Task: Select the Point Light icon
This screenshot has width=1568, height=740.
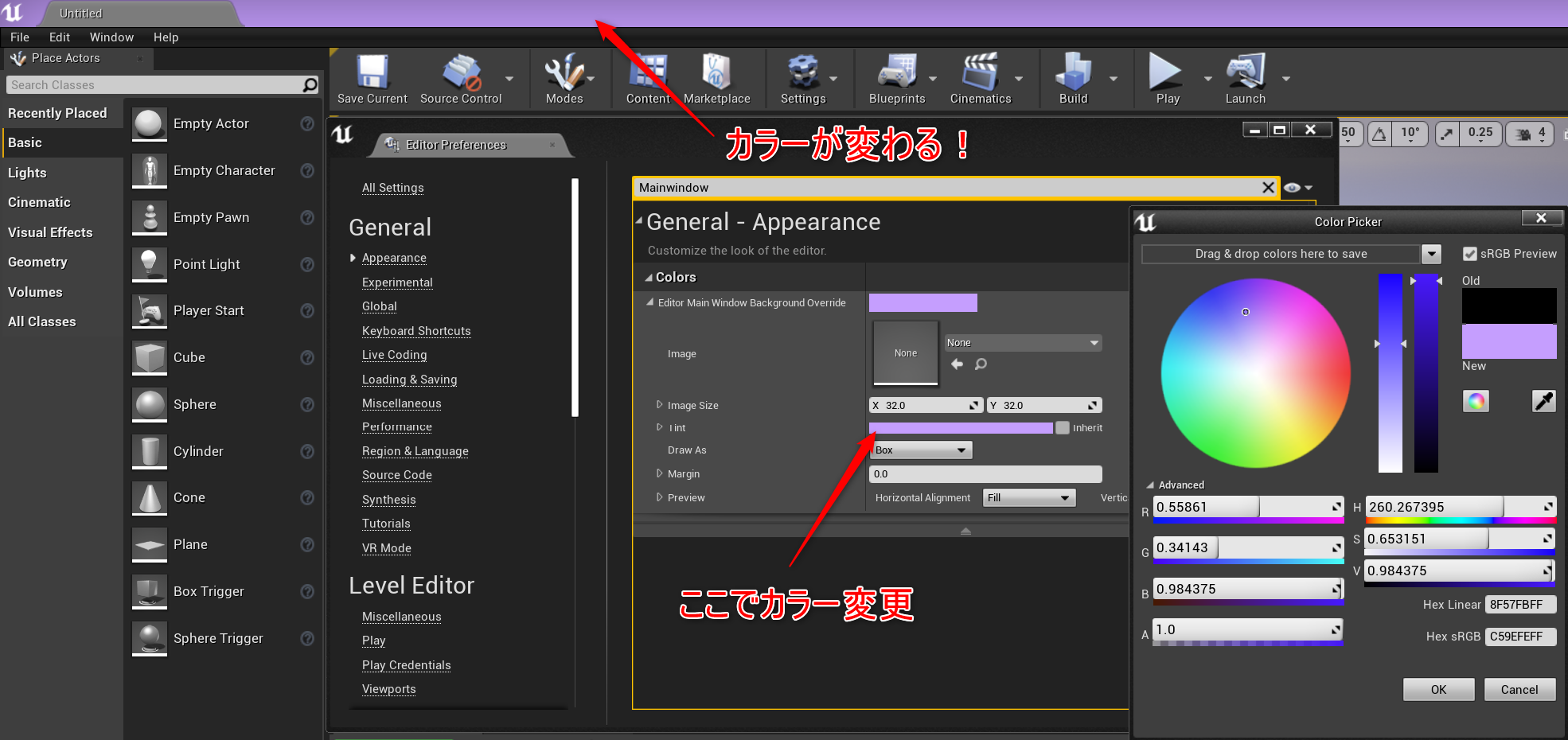Action: 150,264
